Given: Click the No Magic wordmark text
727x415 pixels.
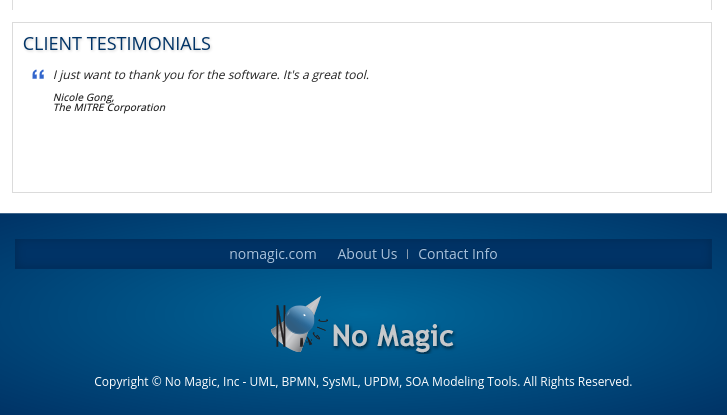Looking at the screenshot, I should pos(393,336).
